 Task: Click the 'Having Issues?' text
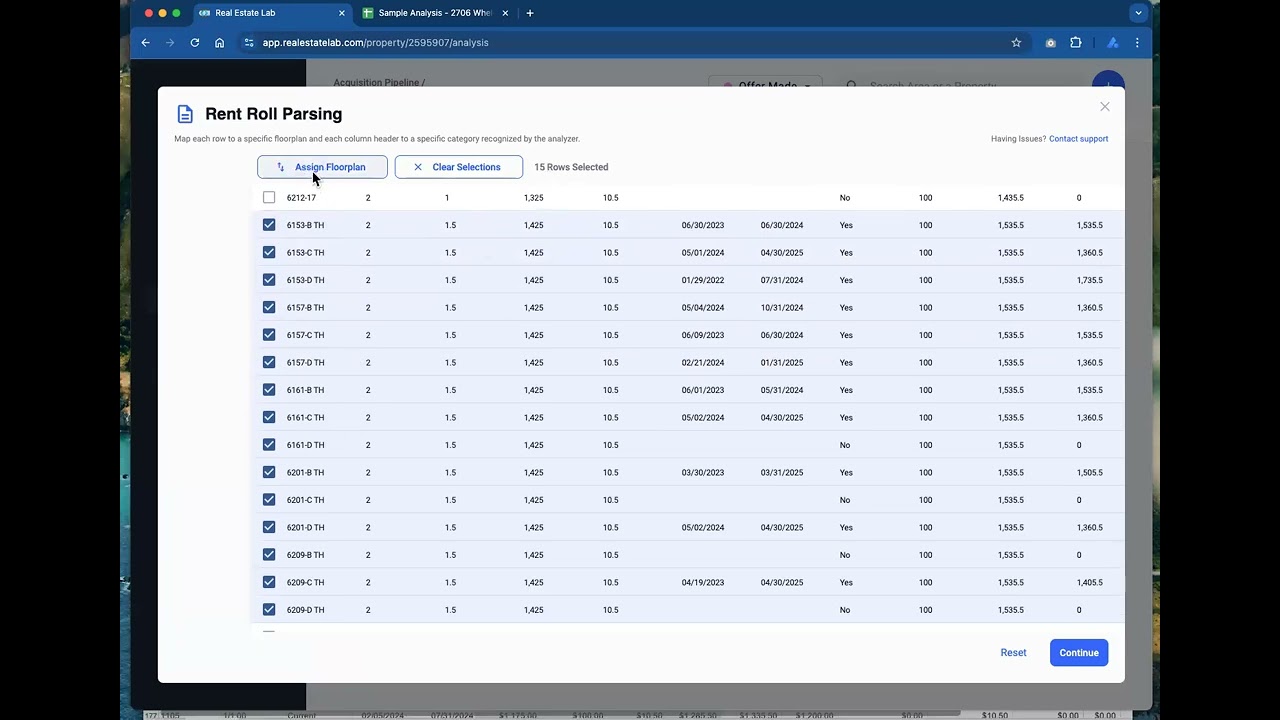(1018, 139)
